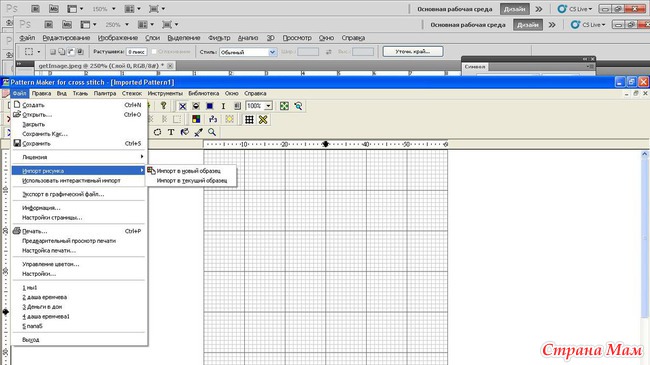Open recent file 3 Деньги в дом
Screen dimensions: 650x365
click(x=42, y=307)
